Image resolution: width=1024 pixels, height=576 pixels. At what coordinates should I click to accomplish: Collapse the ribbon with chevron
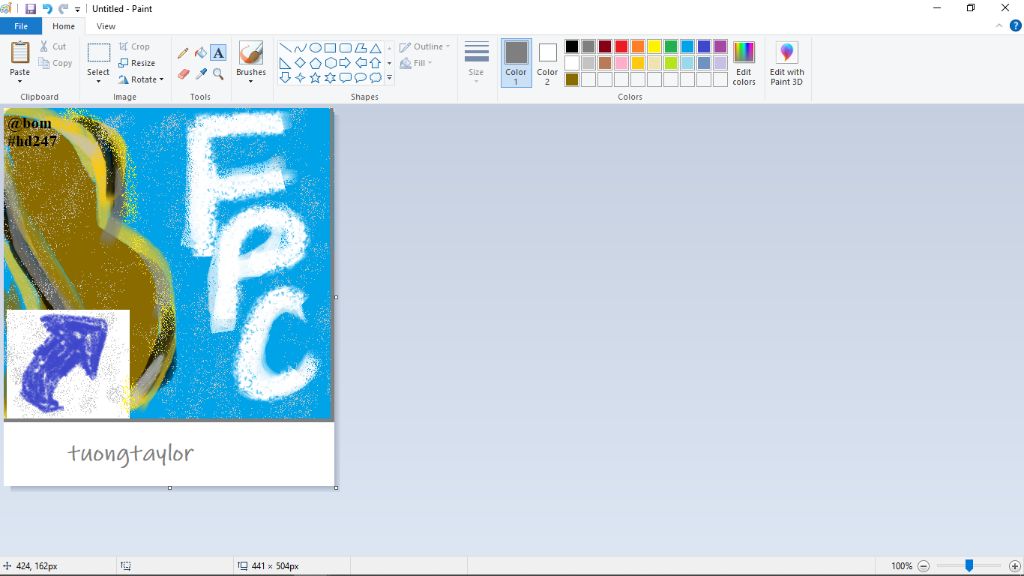point(999,26)
